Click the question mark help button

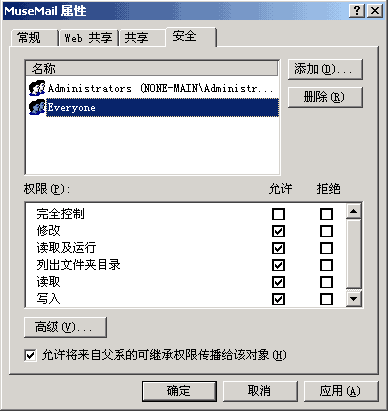[357, 11]
